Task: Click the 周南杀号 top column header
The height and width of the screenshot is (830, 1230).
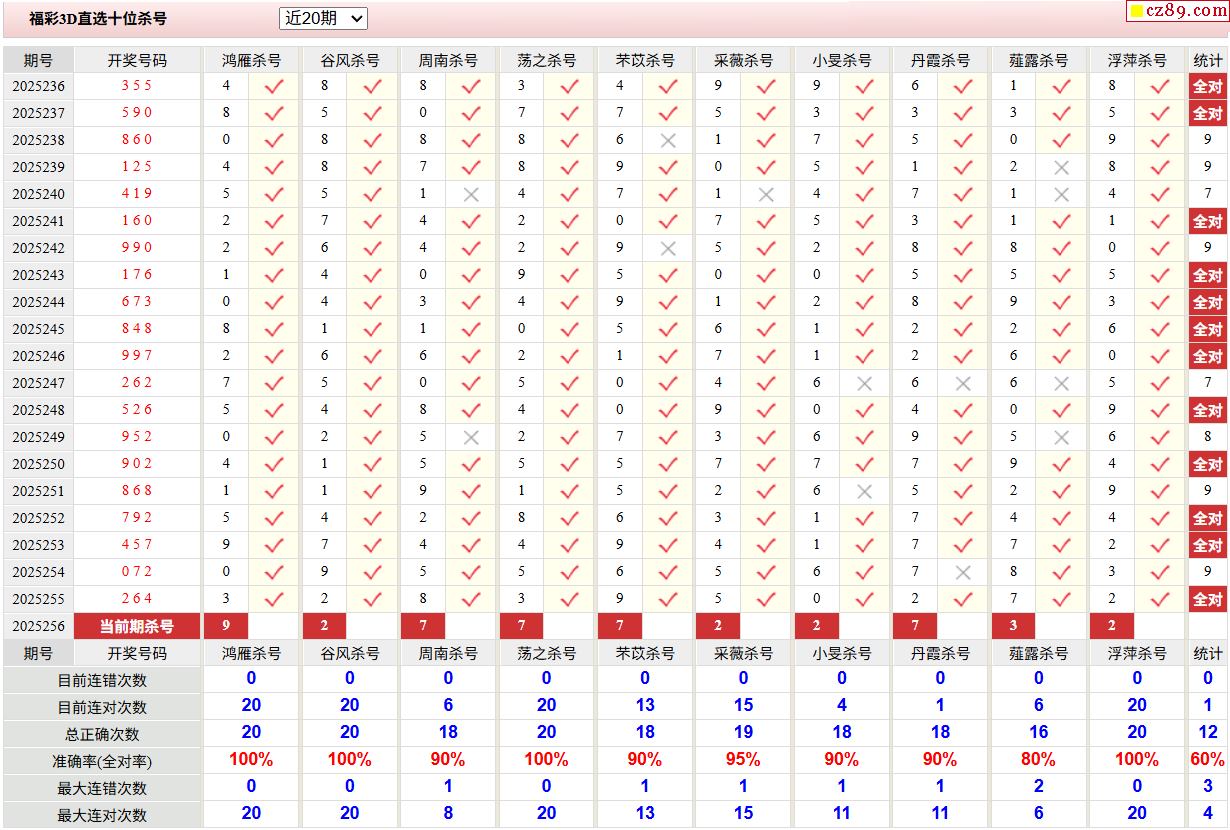Action: click(448, 60)
